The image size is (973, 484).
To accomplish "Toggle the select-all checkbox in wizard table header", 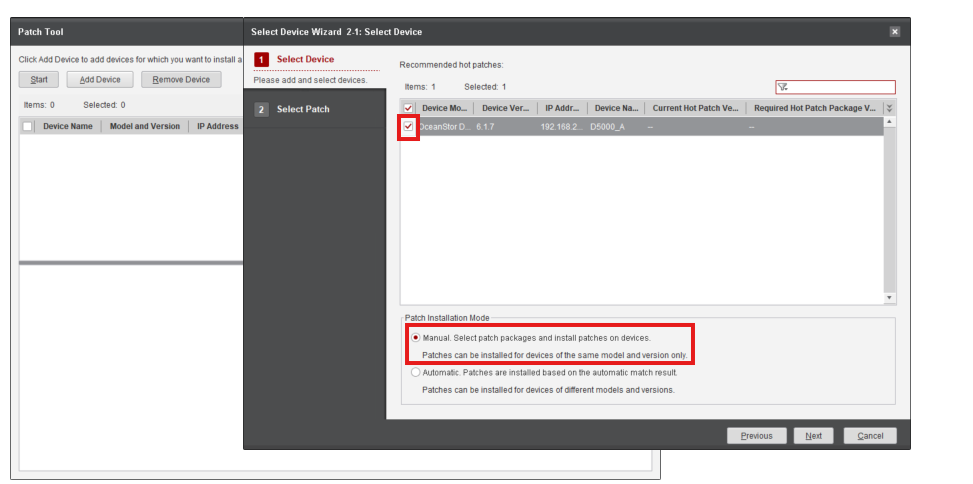I will click(x=408, y=108).
